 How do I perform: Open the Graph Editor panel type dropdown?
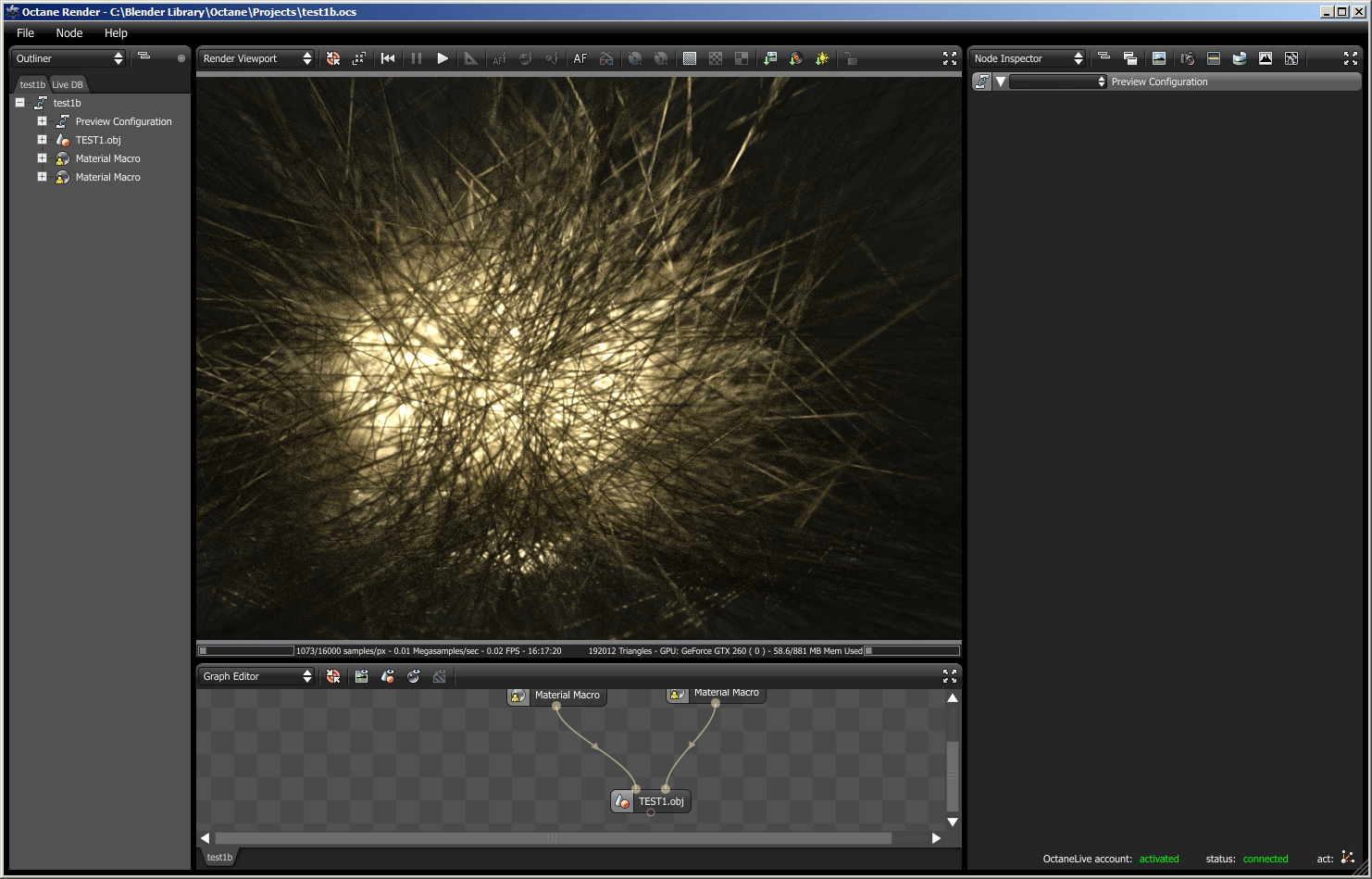pyautogui.click(x=256, y=676)
